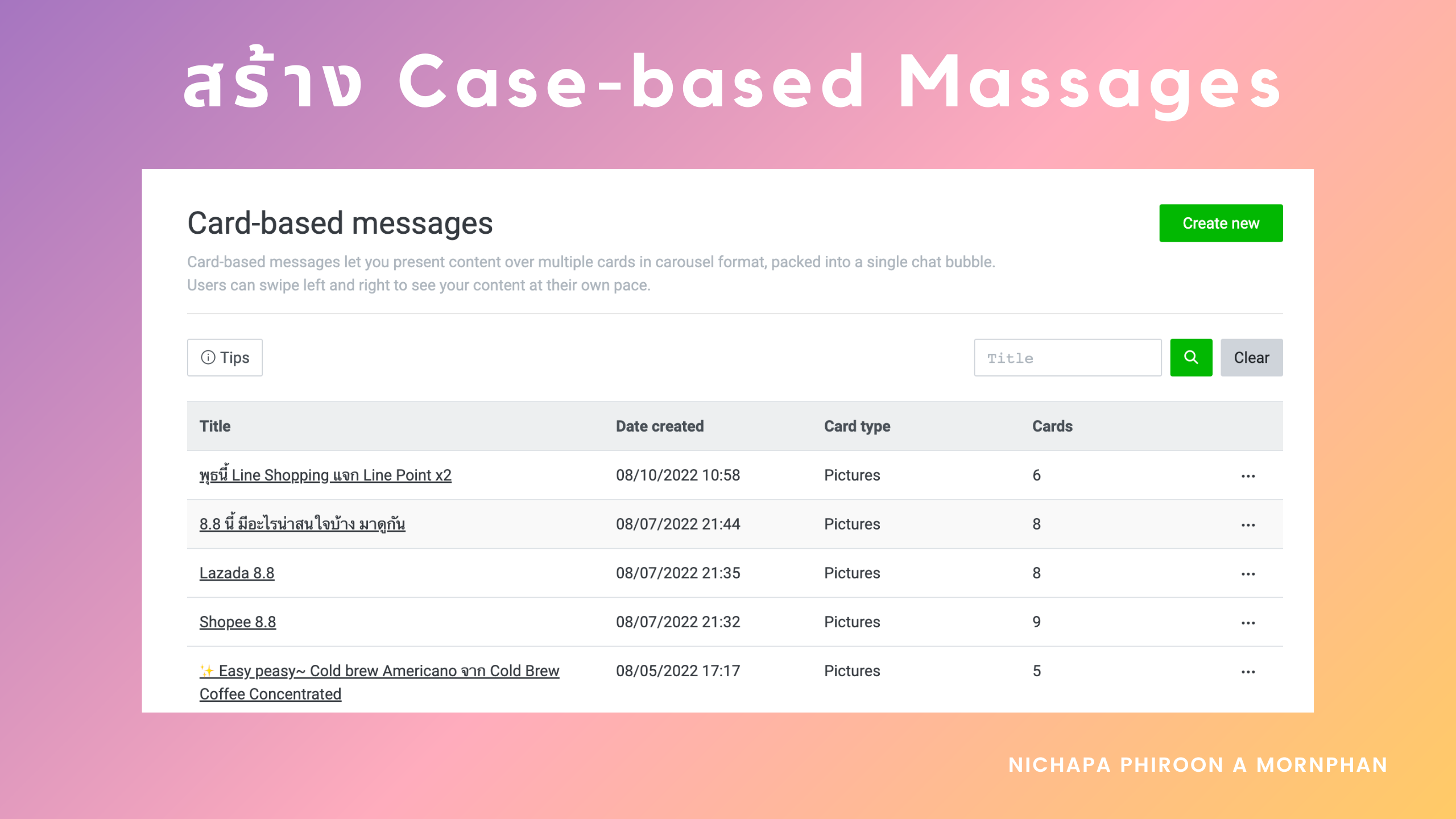Clear the title search filter
Screen dimensions: 1456x819
1251,357
